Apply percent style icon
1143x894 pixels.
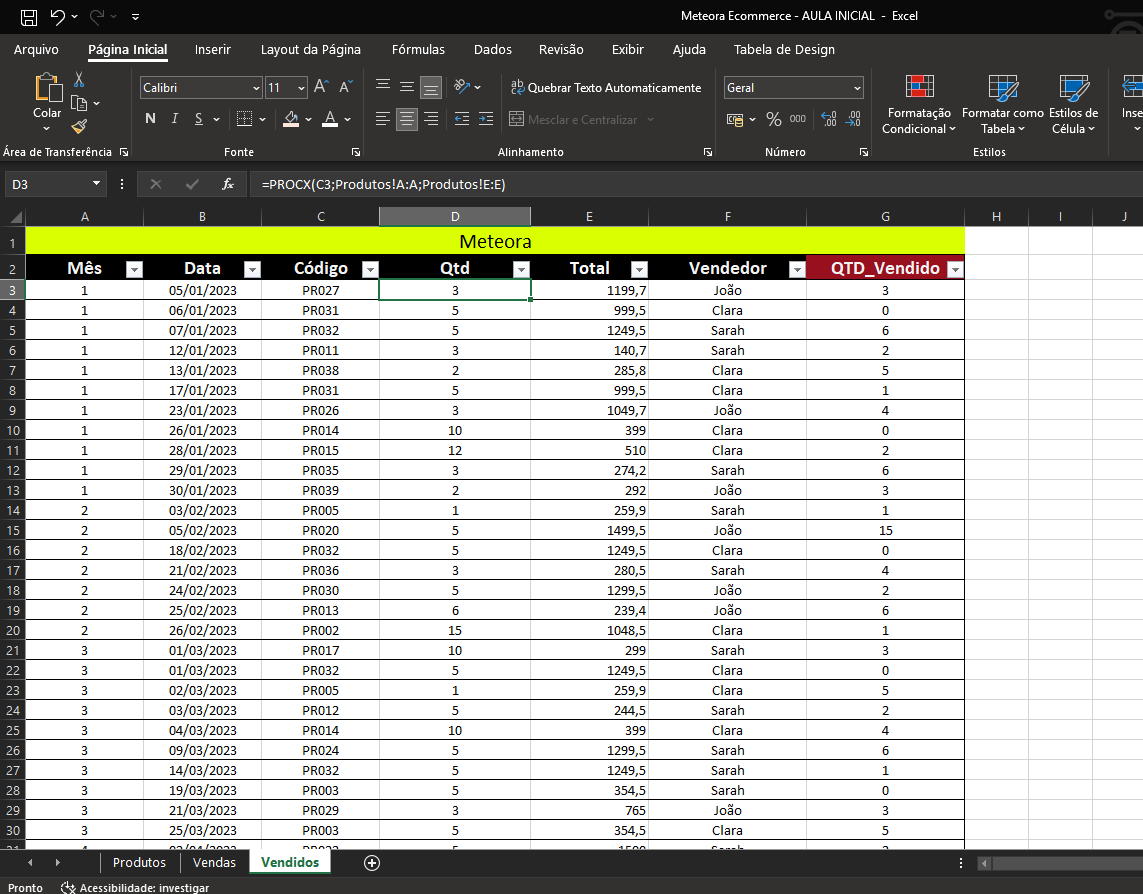[773, 119]
